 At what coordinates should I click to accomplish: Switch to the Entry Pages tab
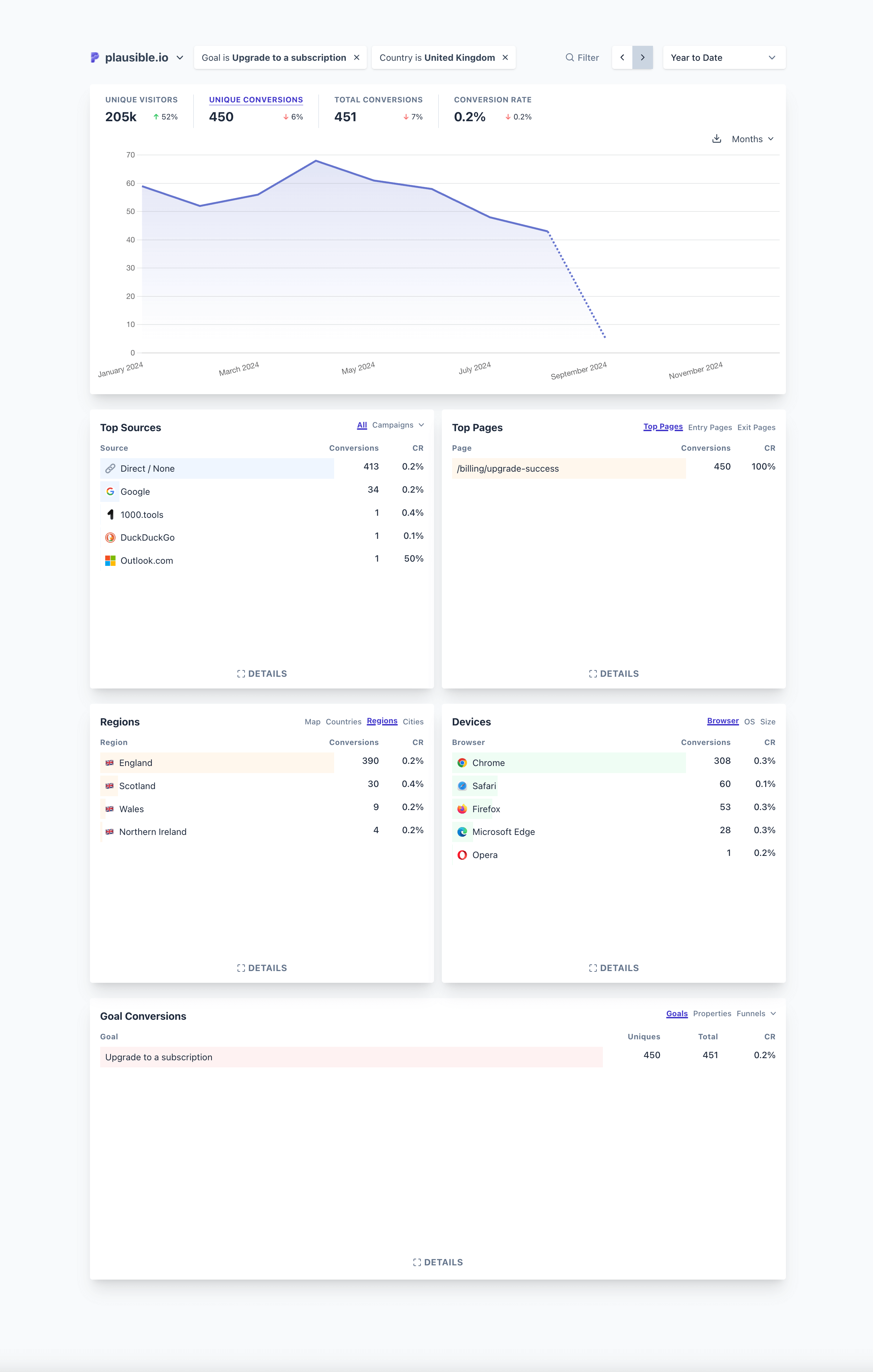[x=710, y=427]
